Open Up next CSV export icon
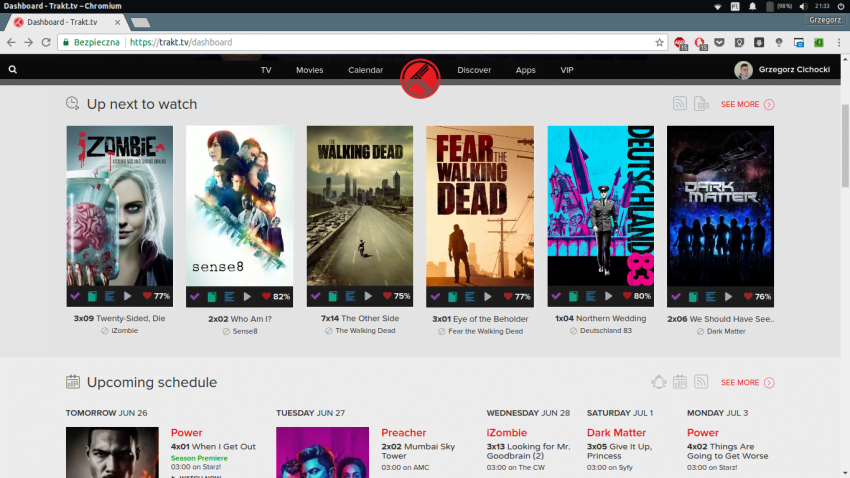The height and width of the screenshot is (478, 850). tap(701, 104)
